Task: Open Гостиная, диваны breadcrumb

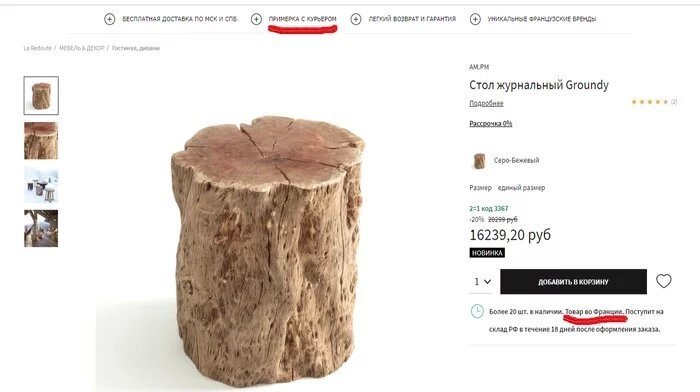Action: pos(136,48)
